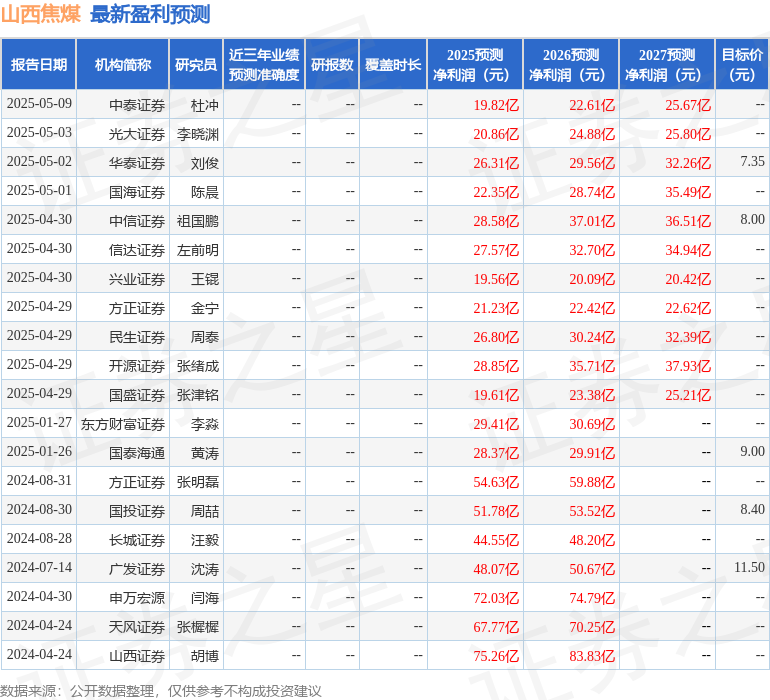
Task: Sort by 2025预测净利润 column header
Action: pyautogui.click(x=475, y=65)
